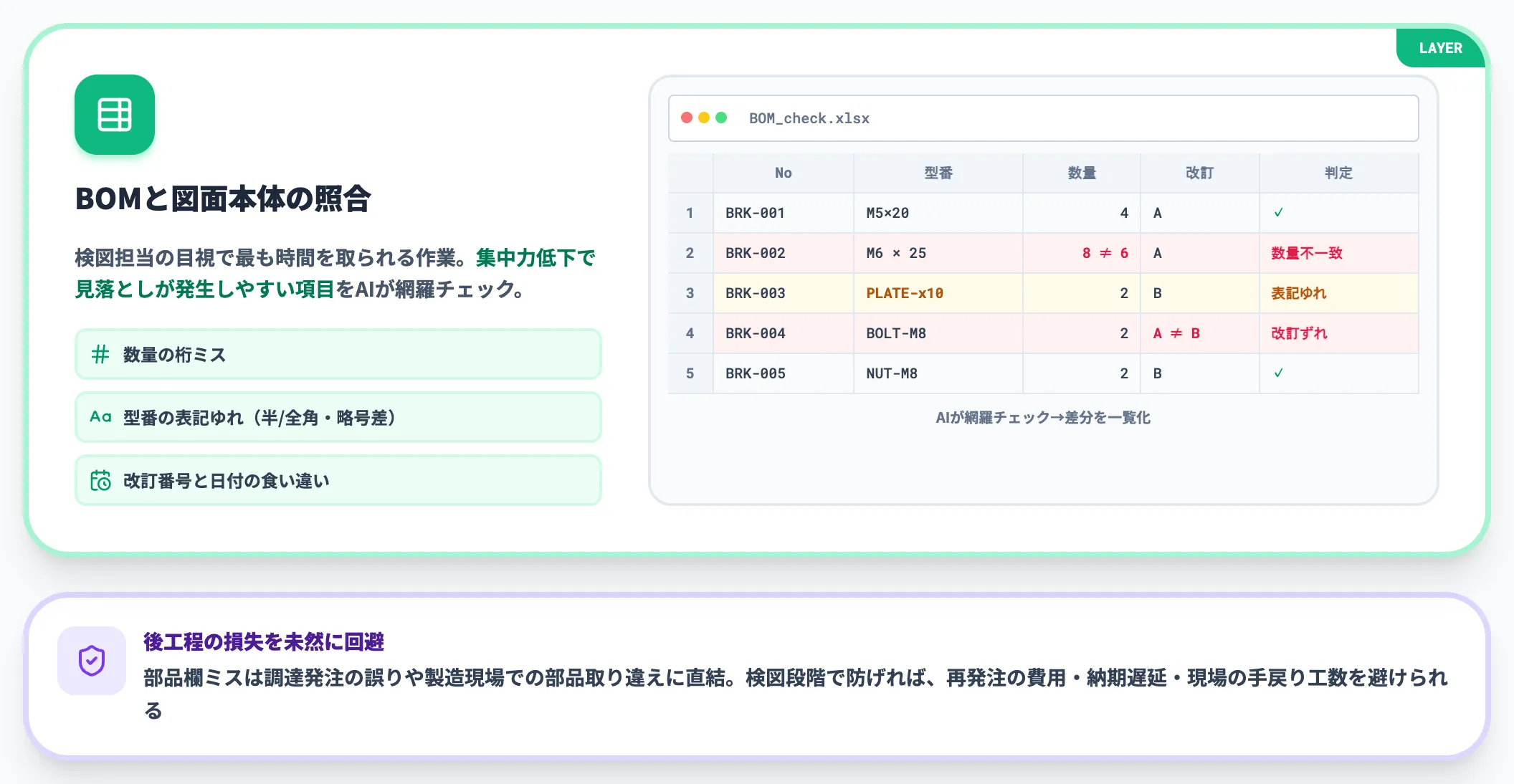Click the purple heading 後工程の損失を未然に回避

tap(264, 641)
